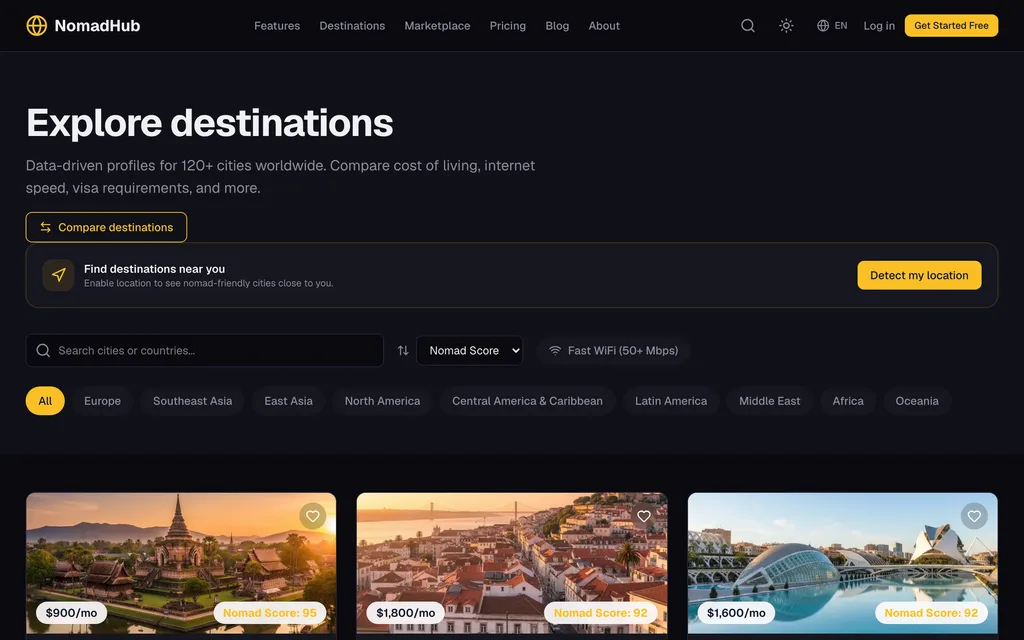This screenshot has height=640, width=1024.
Task: Click the Explore destinations heading
Action: (x=210, y=123)
